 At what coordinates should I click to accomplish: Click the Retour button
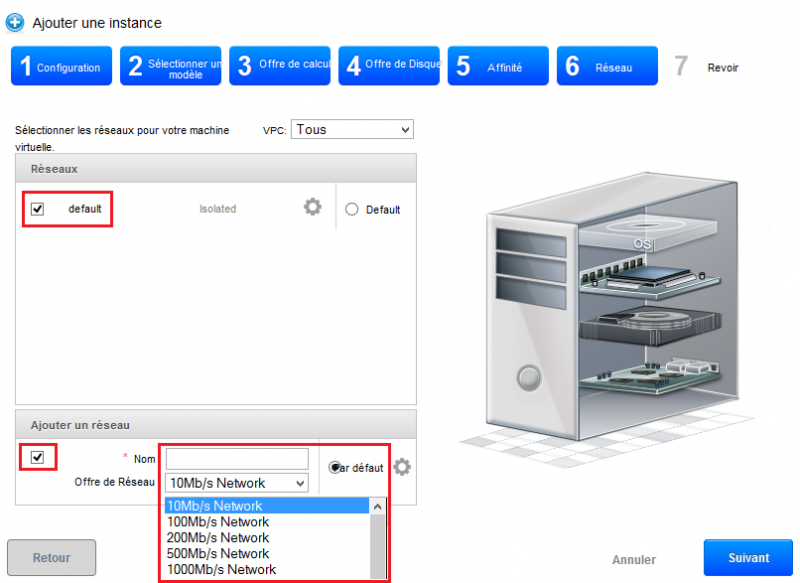tap(52, 558)
